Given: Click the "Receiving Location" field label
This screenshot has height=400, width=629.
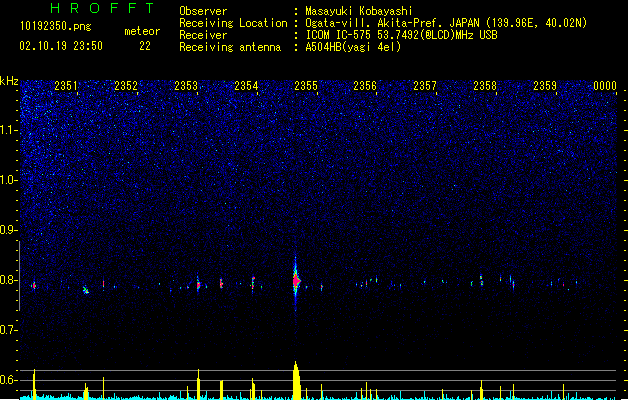Looking at the screenshot, I should [233, 23].
